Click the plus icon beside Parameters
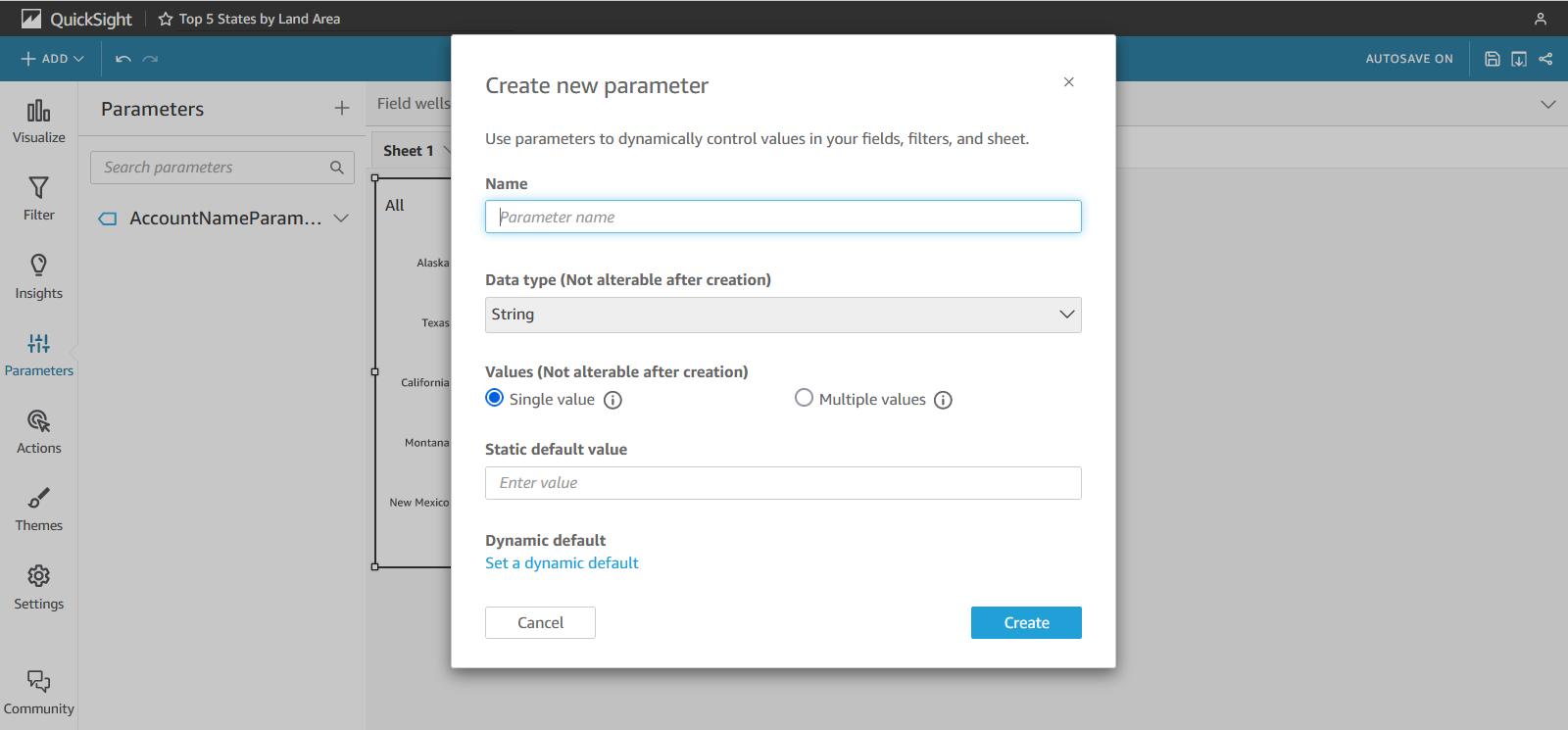Screen dimensions: 1568x730 tap(342, 109)
